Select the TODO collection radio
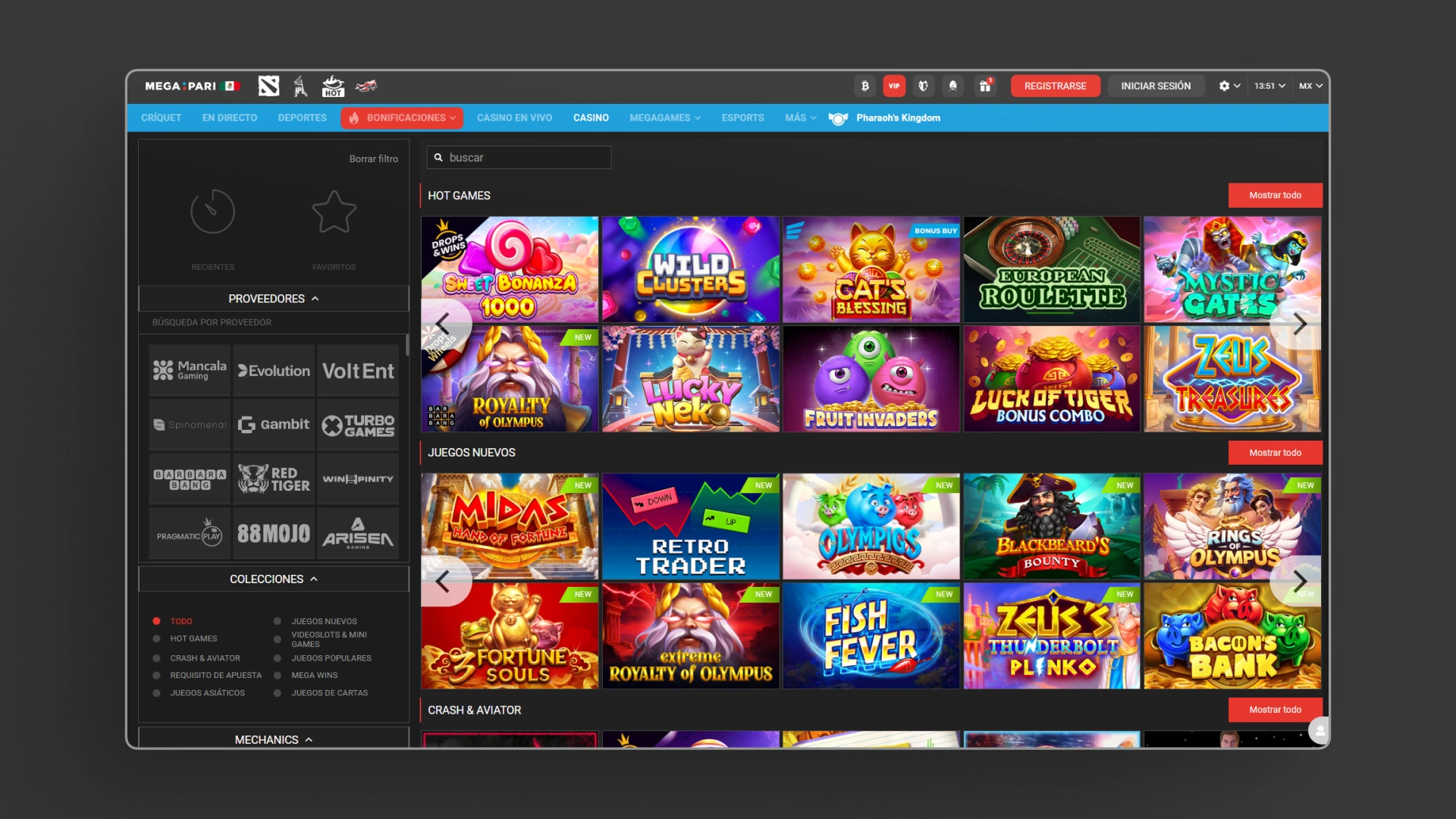1456x819 pixels. pyautogui.click(x=156, y=621)
